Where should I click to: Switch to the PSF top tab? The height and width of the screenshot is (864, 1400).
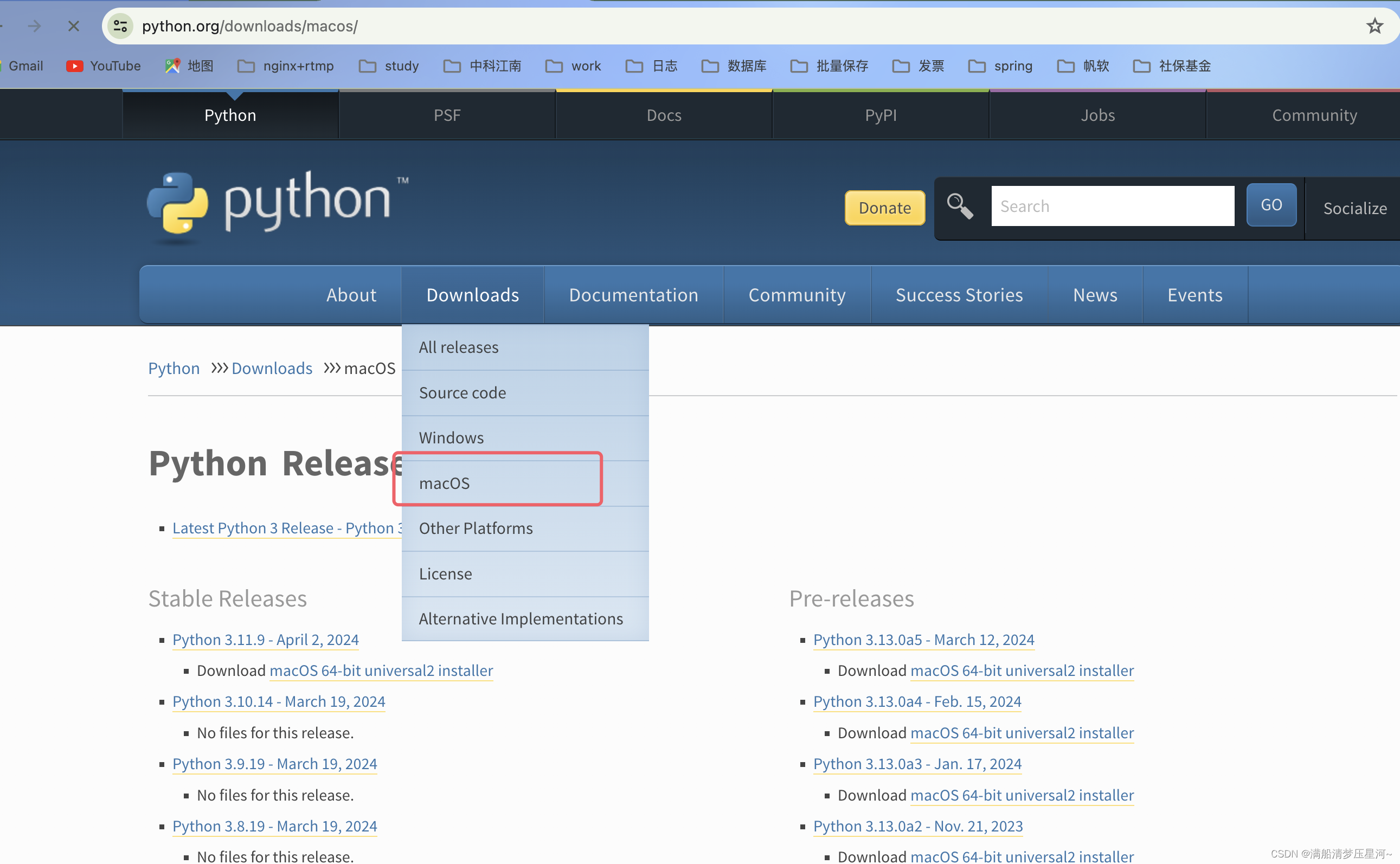coord(447,115)
